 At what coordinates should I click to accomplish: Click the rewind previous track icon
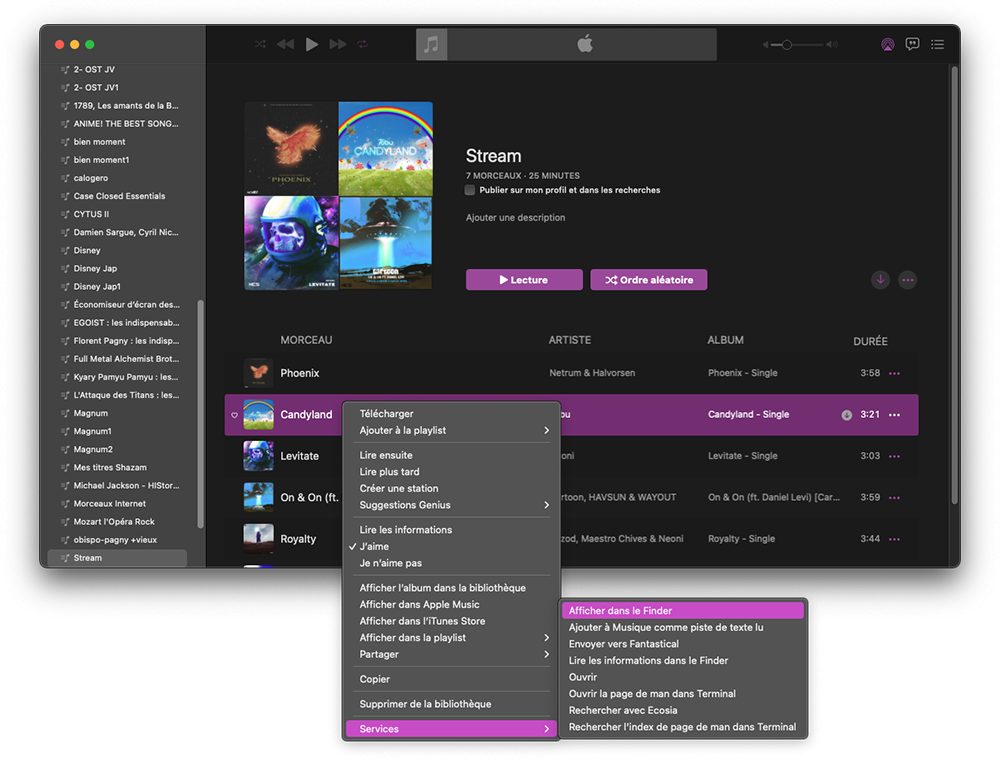pyautogui.click(x=285, y=44)
